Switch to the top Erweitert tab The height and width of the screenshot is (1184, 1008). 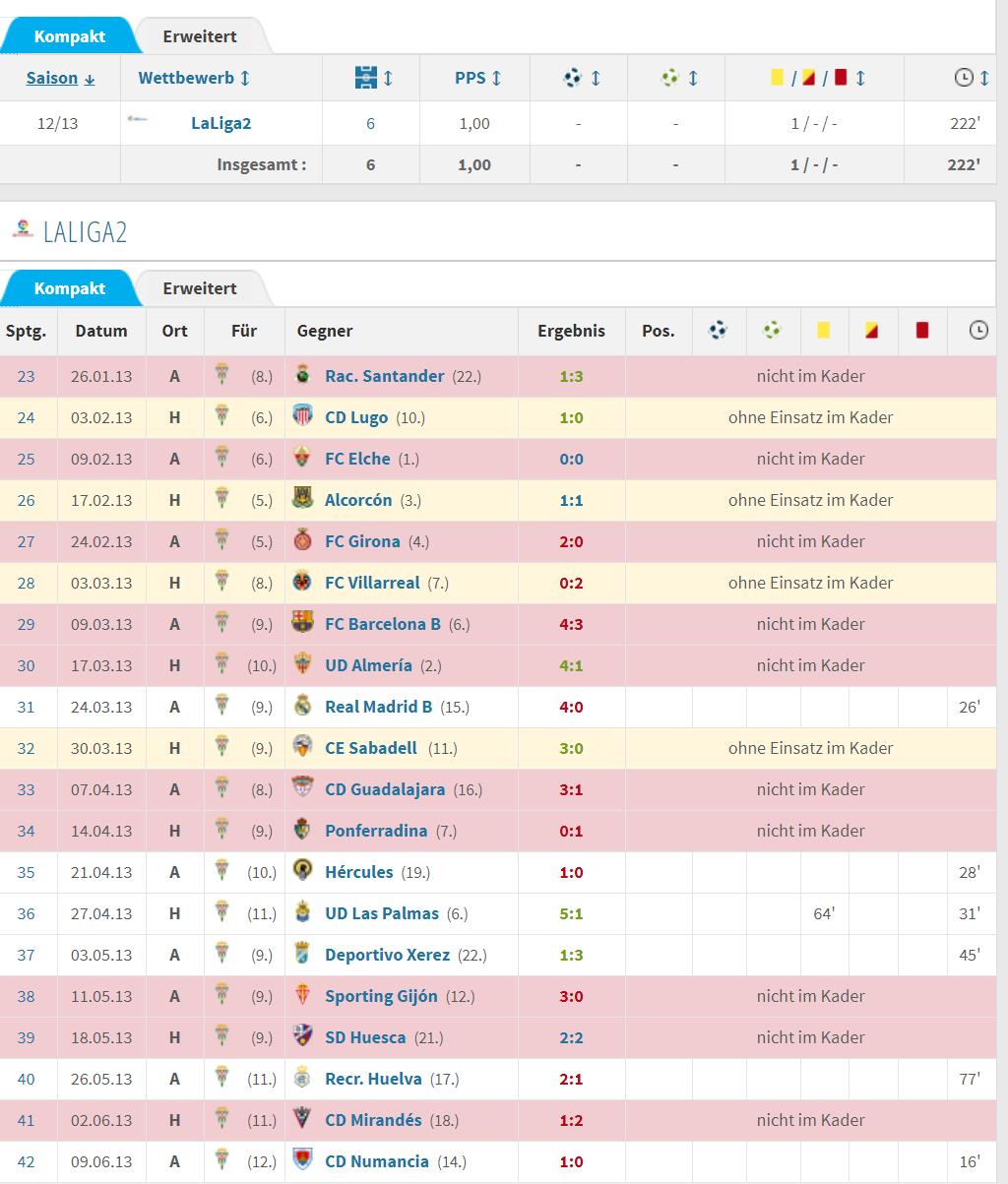click(x=200, y=36)
